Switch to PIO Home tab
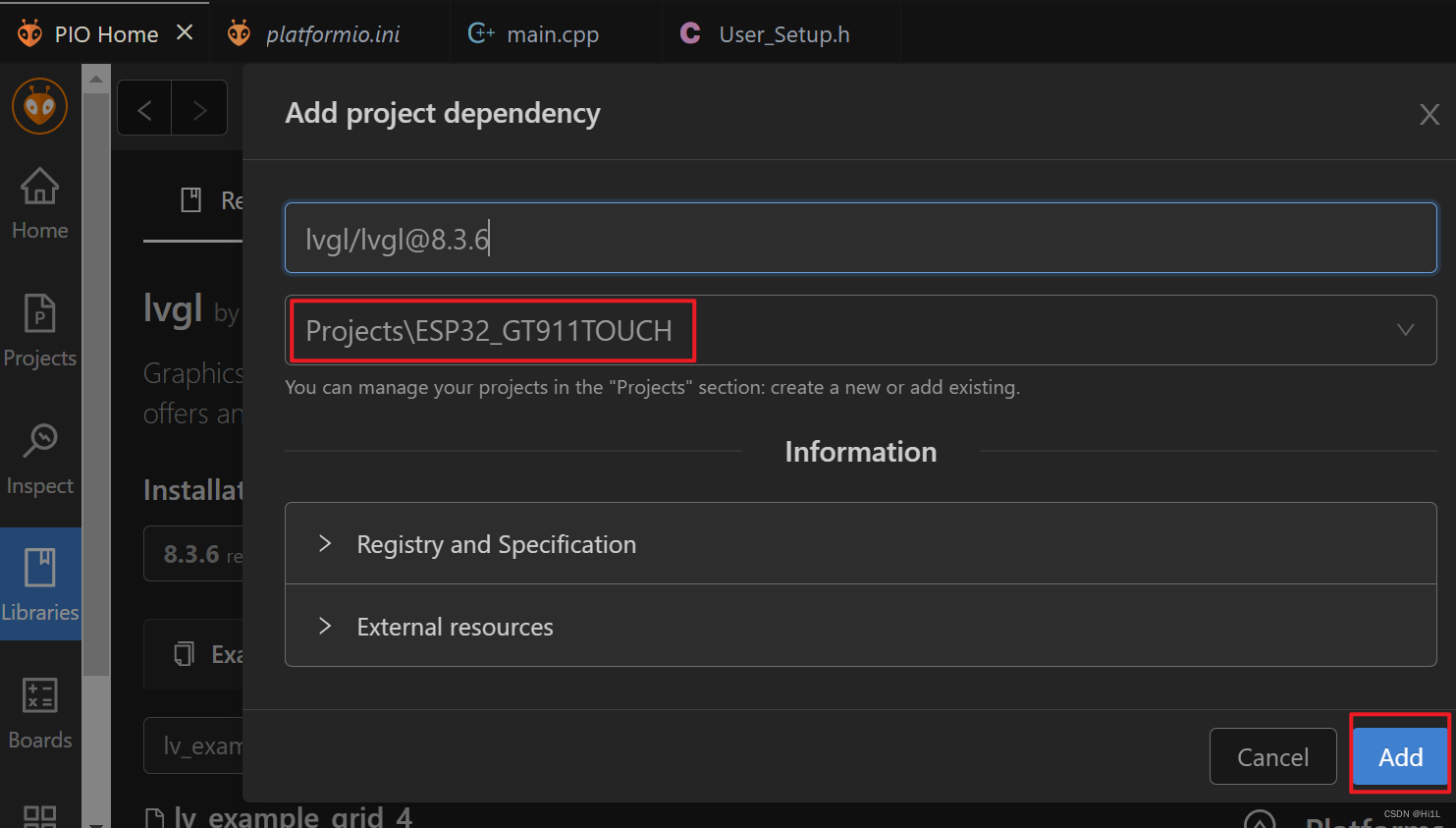Image resolution: width=1456 pixels, height=828 pixels. (105, 34)
